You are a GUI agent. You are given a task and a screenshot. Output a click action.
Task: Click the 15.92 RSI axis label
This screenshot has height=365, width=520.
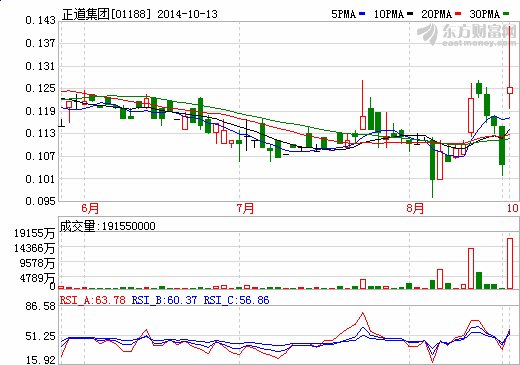point(40,360)
